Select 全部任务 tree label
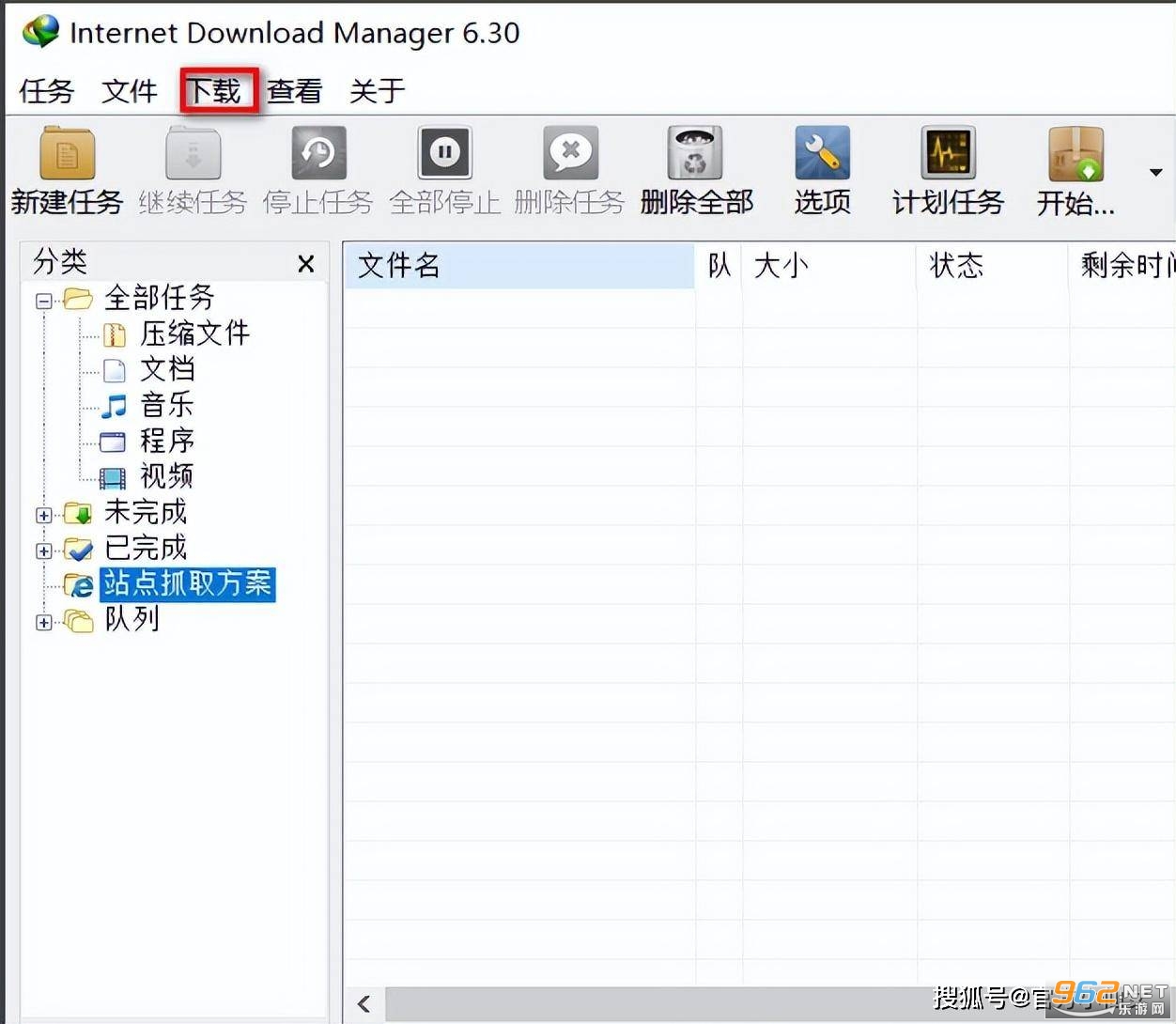 point(159,298)
